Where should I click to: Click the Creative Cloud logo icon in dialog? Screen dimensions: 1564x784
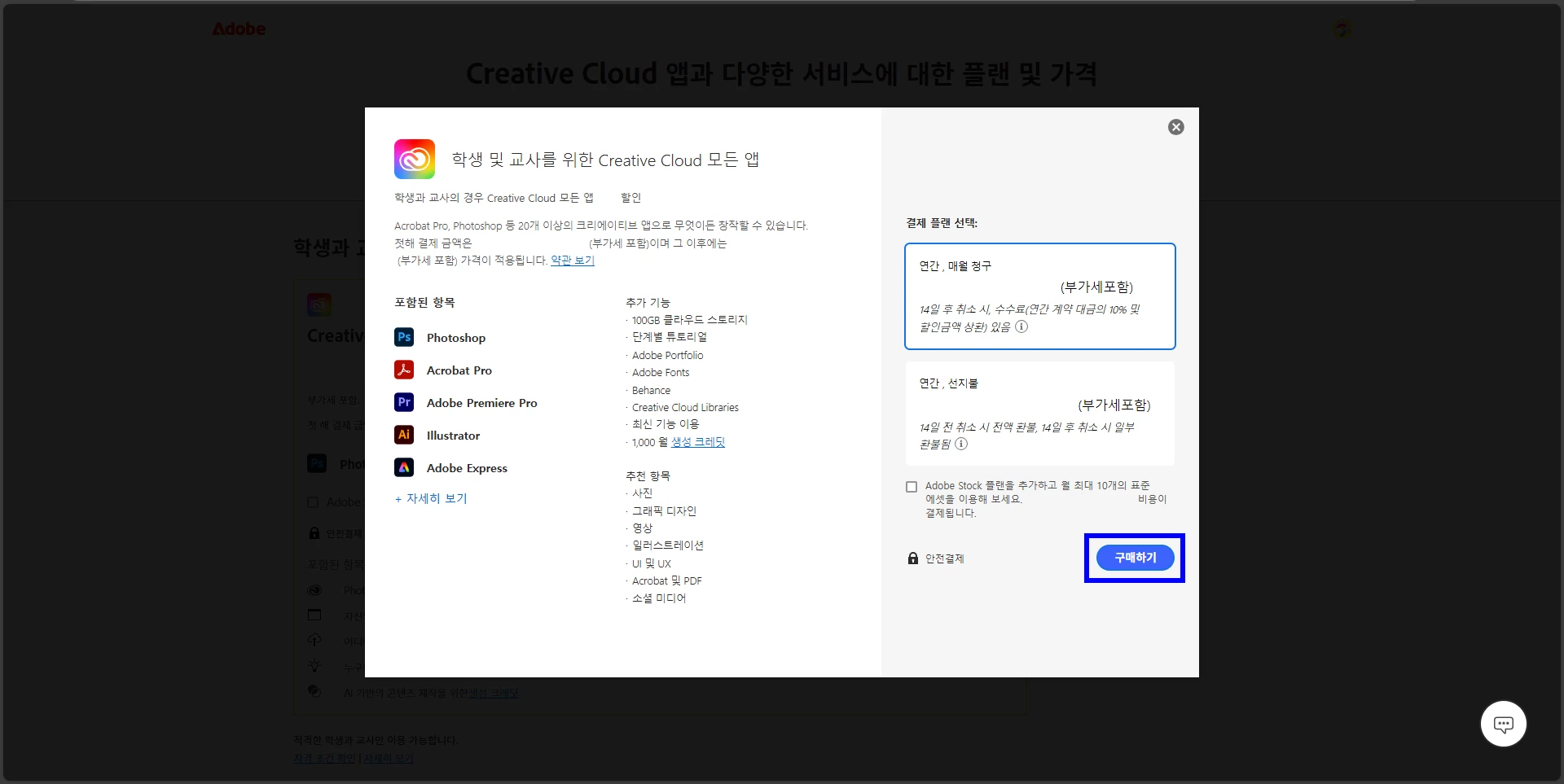[x=415, y=159]
